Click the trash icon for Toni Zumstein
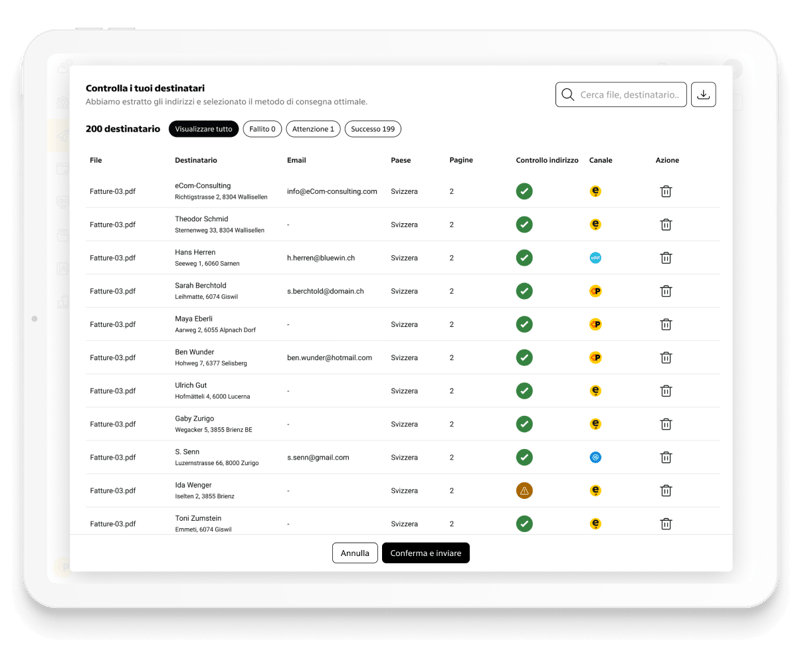 [x=667, y=523]
